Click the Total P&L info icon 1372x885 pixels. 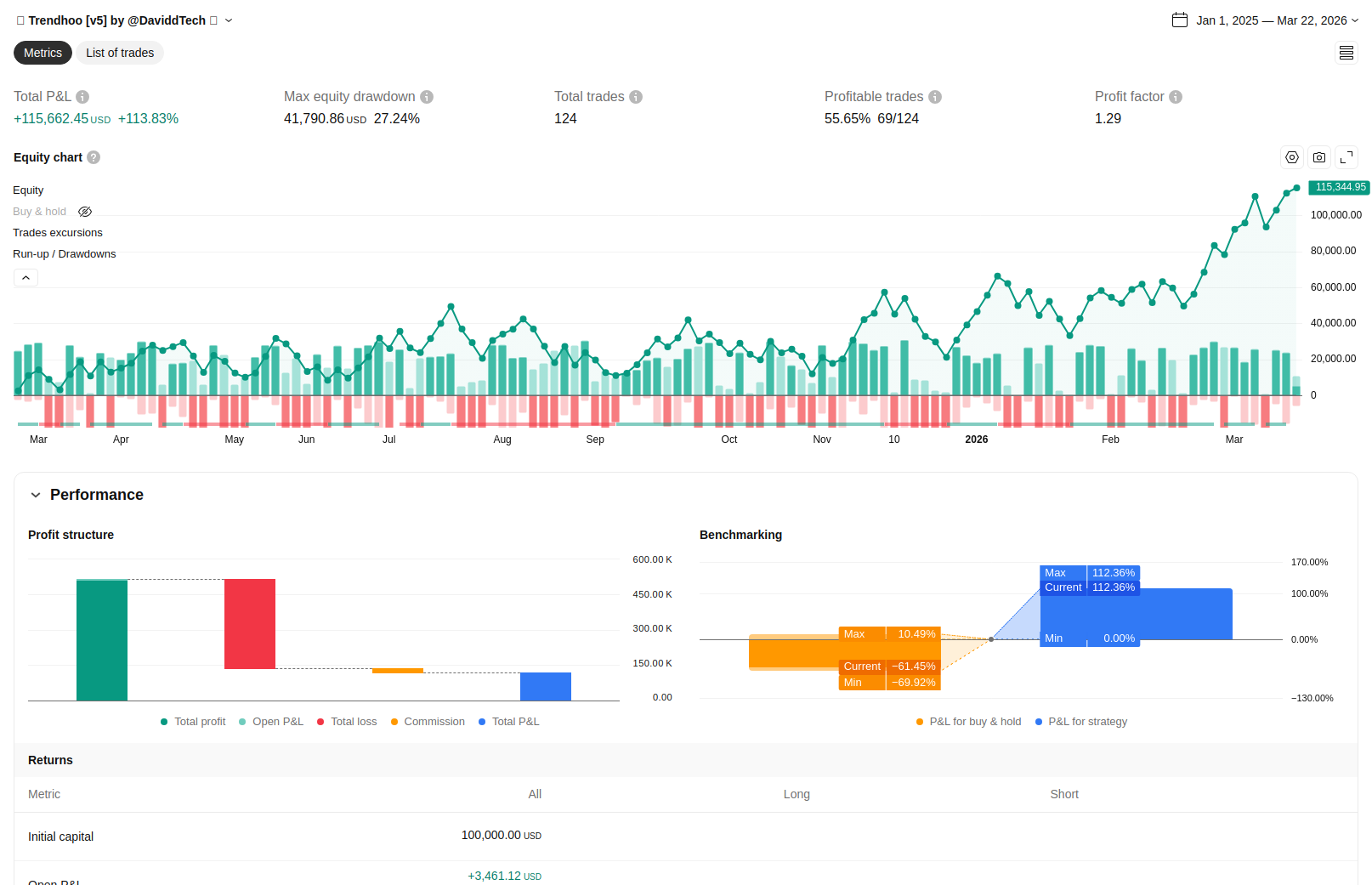click(82, 97)
